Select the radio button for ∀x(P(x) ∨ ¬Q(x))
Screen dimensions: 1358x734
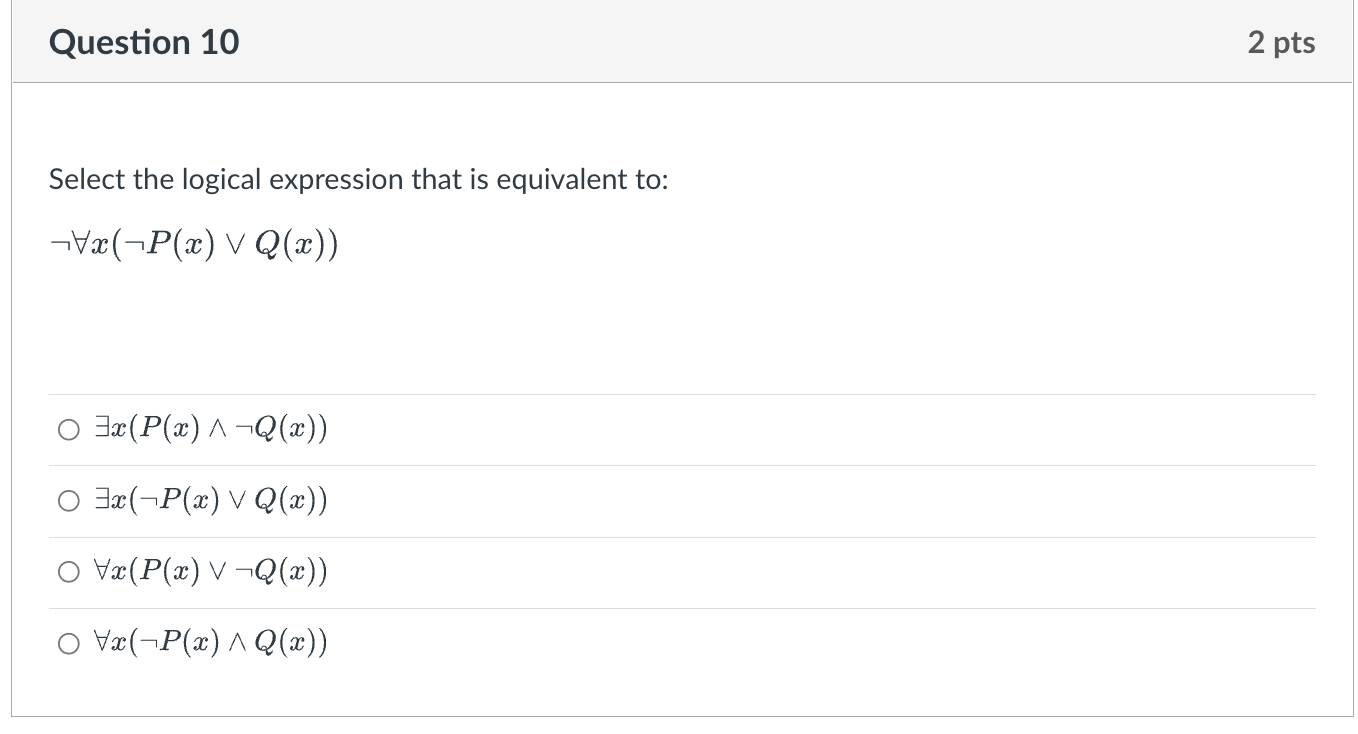coord(69,571)
